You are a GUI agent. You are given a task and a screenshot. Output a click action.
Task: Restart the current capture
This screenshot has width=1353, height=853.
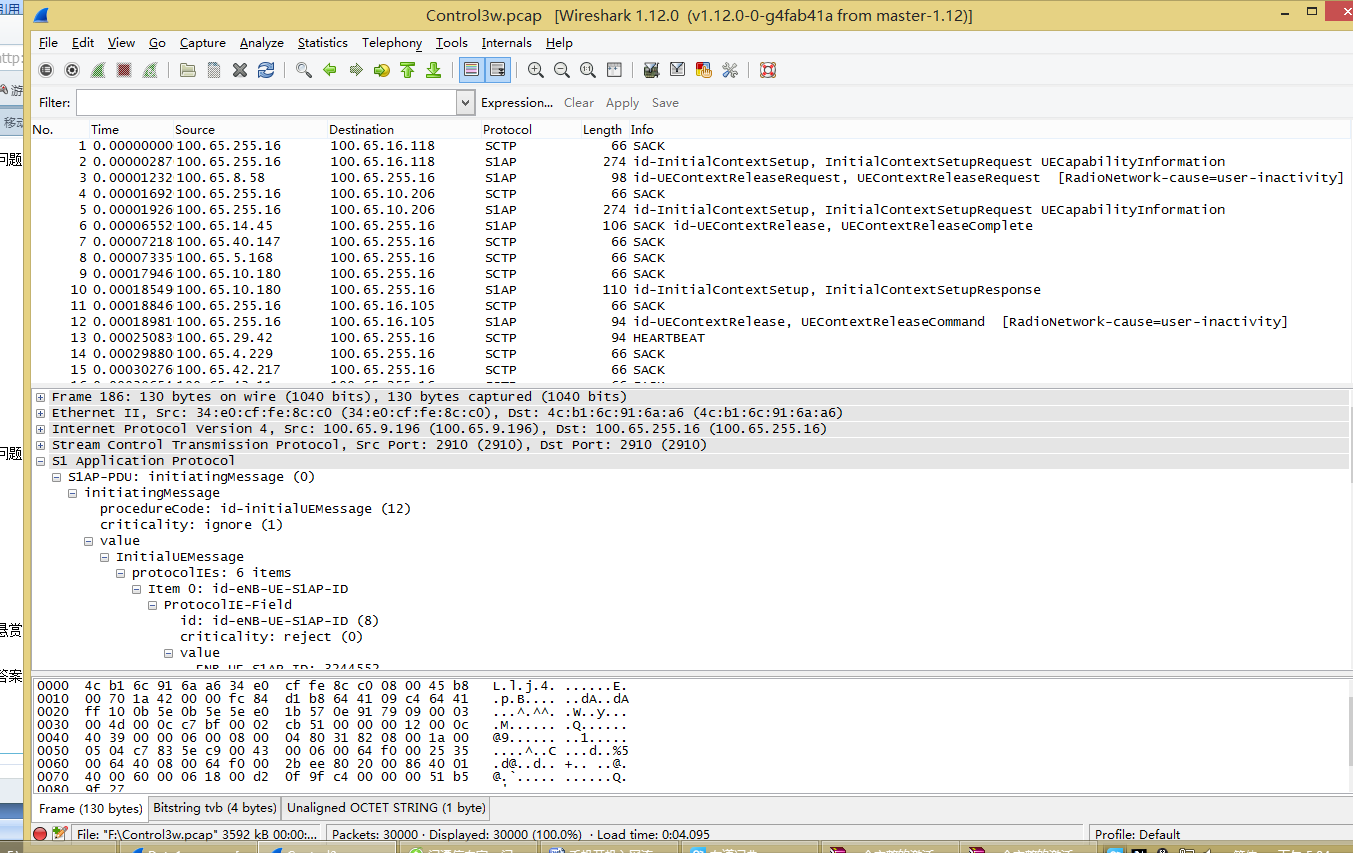[150, 70]
